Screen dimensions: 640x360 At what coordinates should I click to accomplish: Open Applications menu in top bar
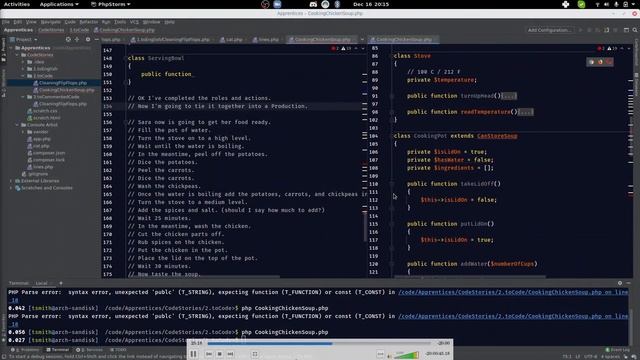59,4
